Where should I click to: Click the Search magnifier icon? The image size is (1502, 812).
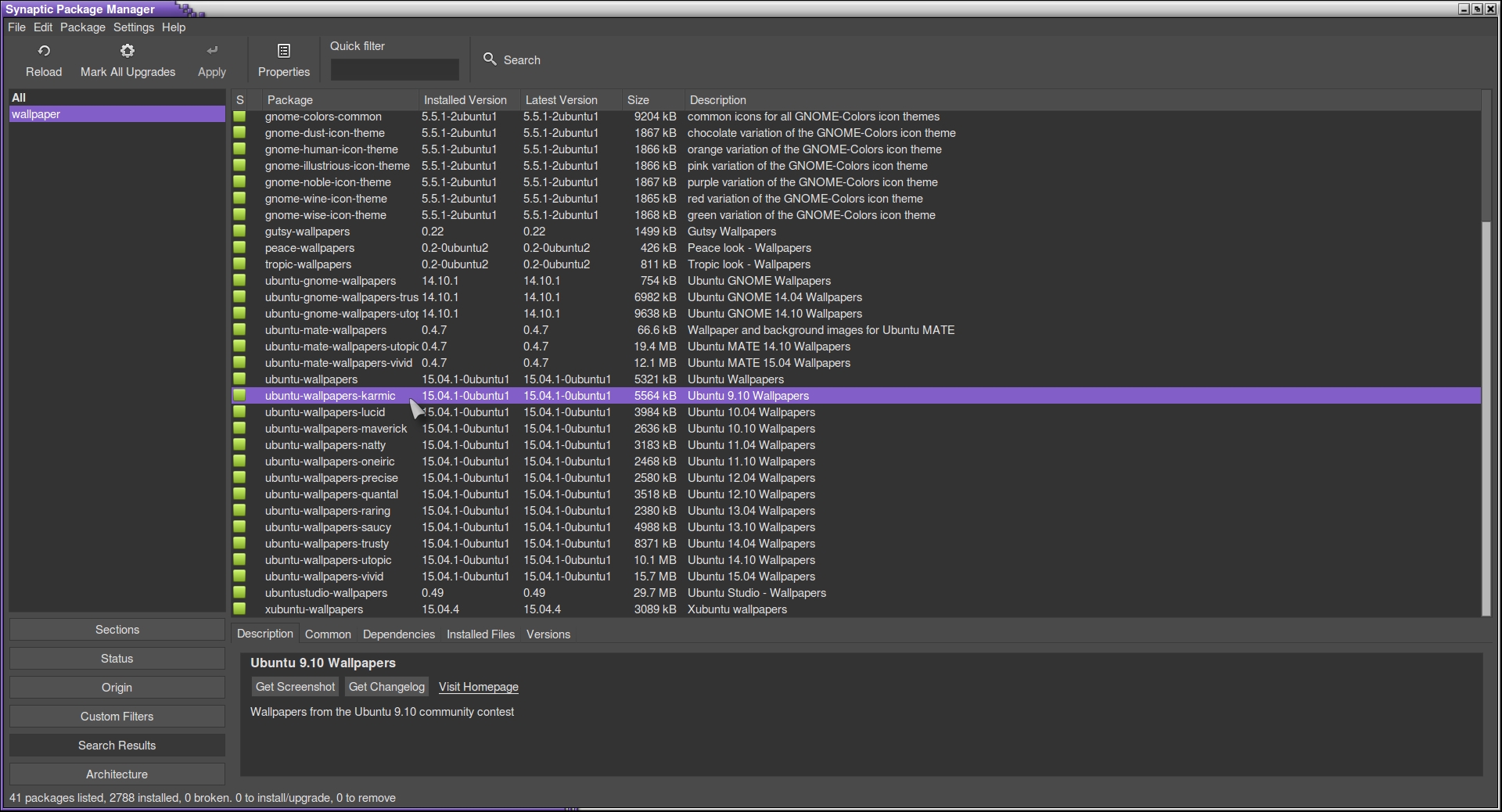point(490,59)
